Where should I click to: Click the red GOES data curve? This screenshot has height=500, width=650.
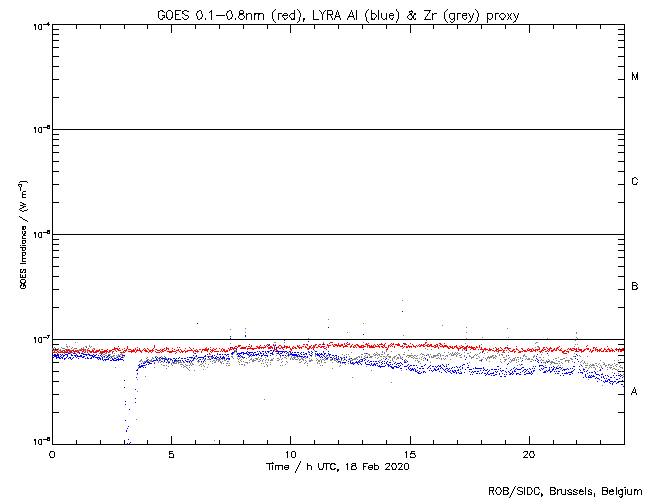tap(400, 346)
